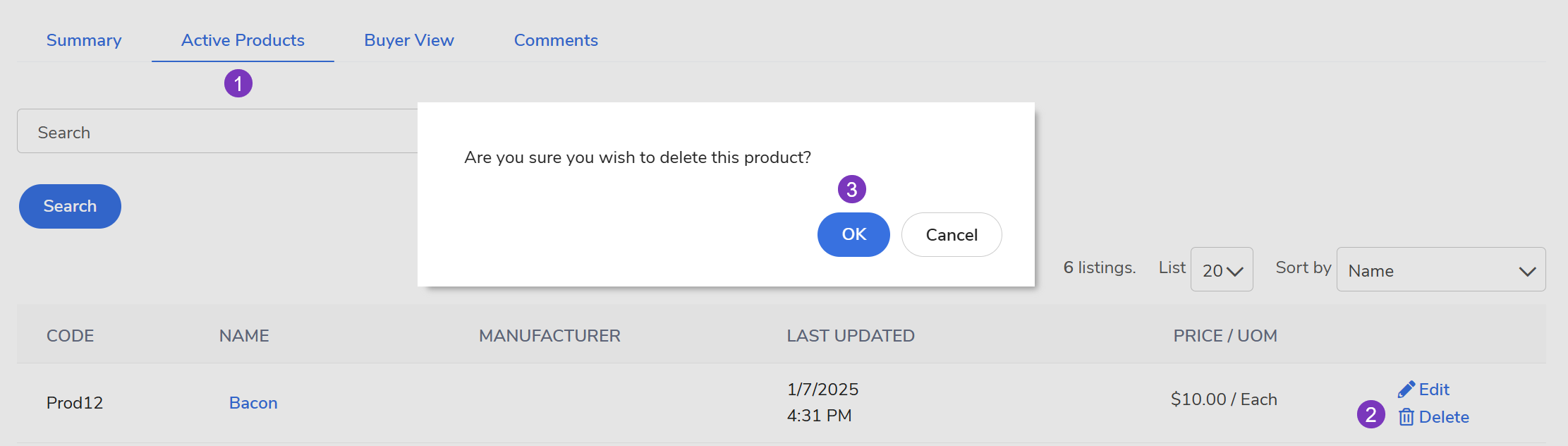Click the blue Search button
1568x446 pixels.
[x=70, y=206]
